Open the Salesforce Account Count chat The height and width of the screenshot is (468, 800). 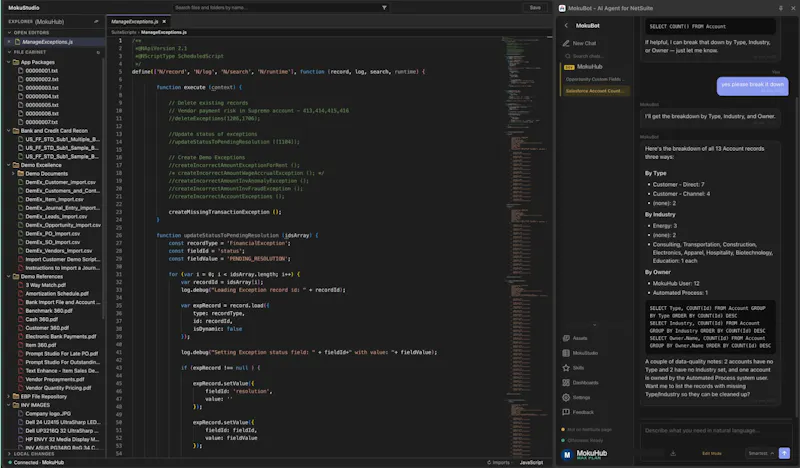point(594,91)
